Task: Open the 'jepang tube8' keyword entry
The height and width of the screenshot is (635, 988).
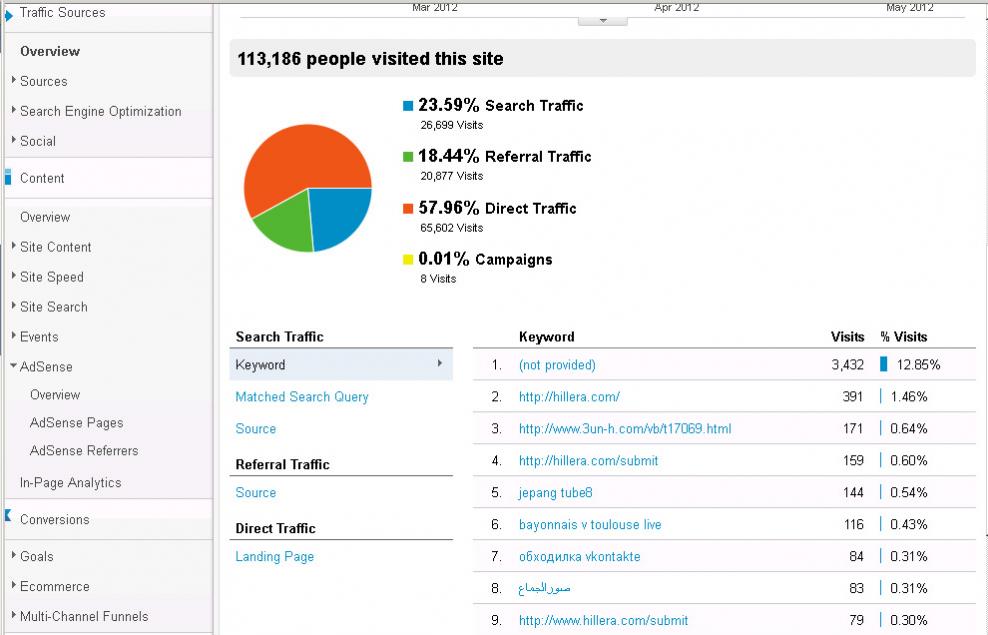Action: tap(556, 493)
